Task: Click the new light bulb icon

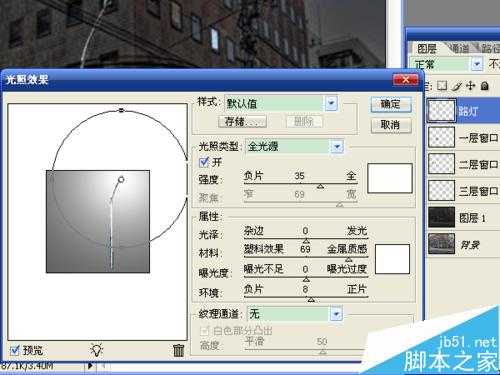Action: click(x=97, y=350)
